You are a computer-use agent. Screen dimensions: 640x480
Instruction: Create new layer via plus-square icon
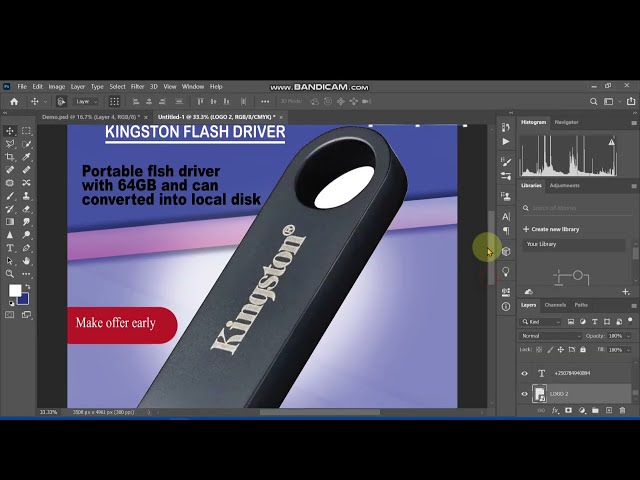point(609,411)
